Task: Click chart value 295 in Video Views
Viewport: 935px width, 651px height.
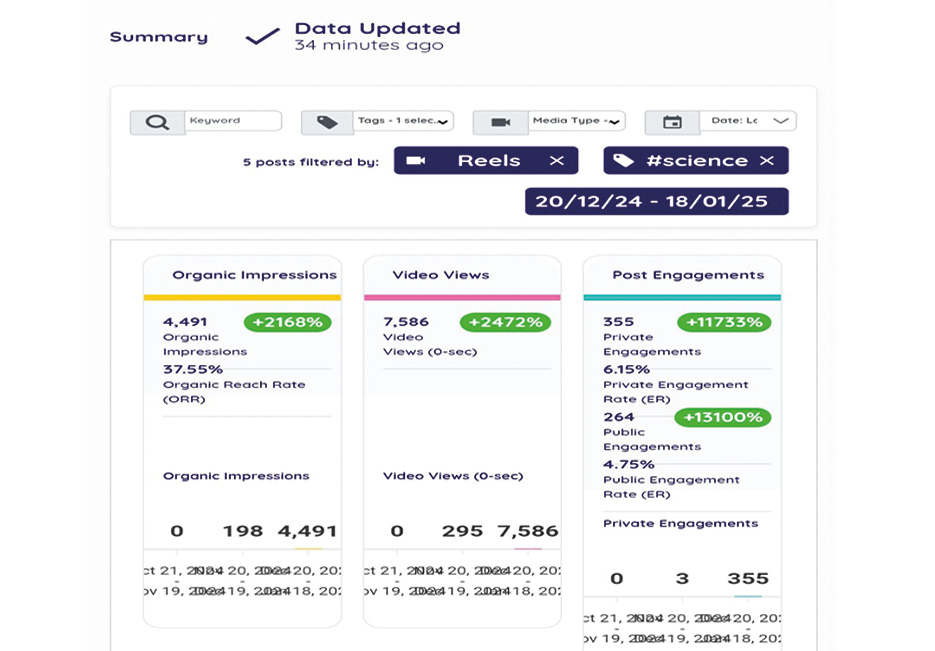Action: pos(462,531)
